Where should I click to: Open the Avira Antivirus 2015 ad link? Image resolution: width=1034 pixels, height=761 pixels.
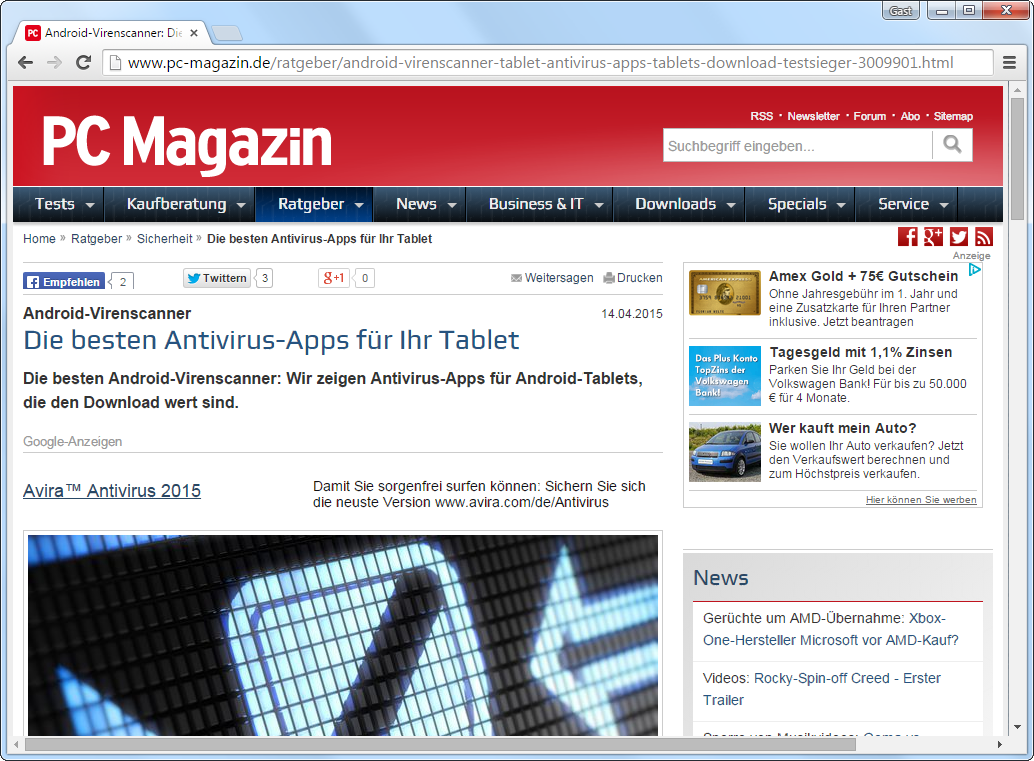[112, 491]
